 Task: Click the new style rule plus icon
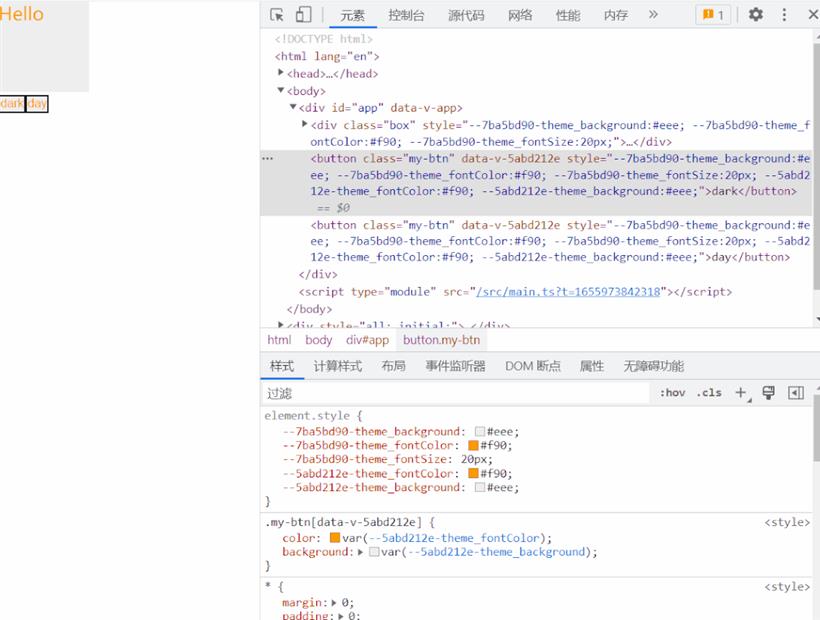point(741,393)
